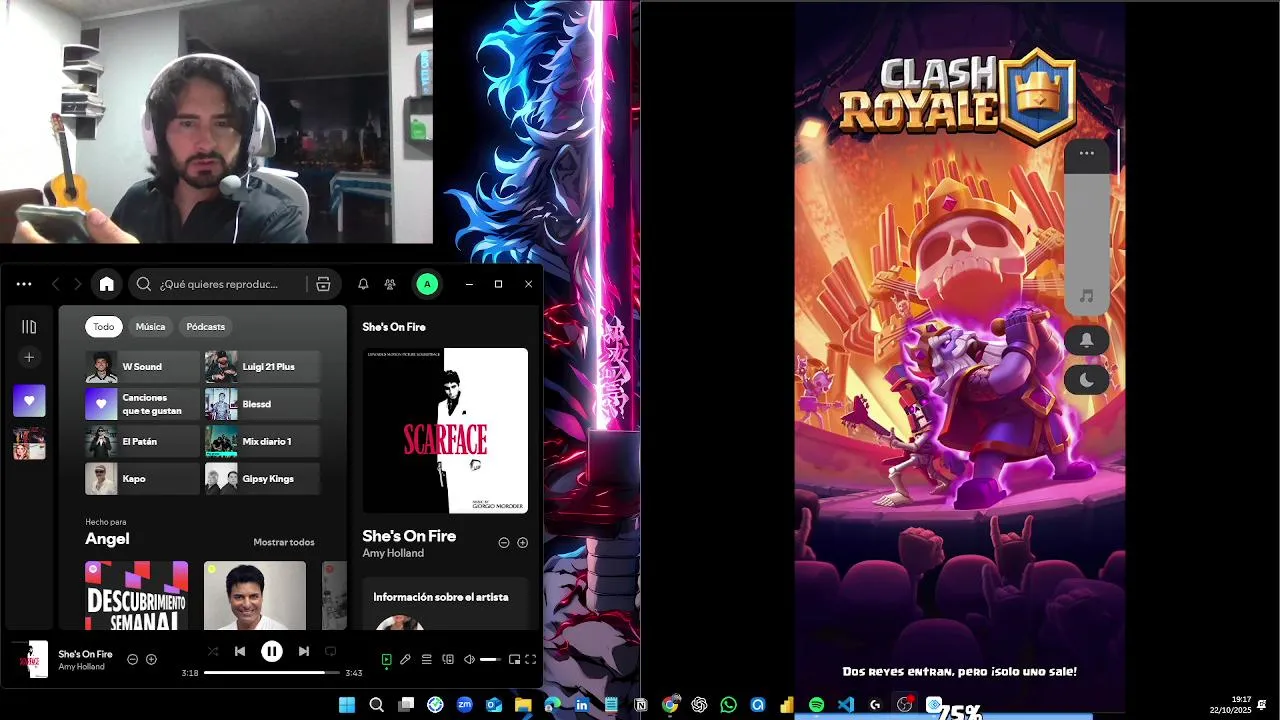Skip to previous track
The height and width of the screenshot is (720, 1280).
click(240, 651)
